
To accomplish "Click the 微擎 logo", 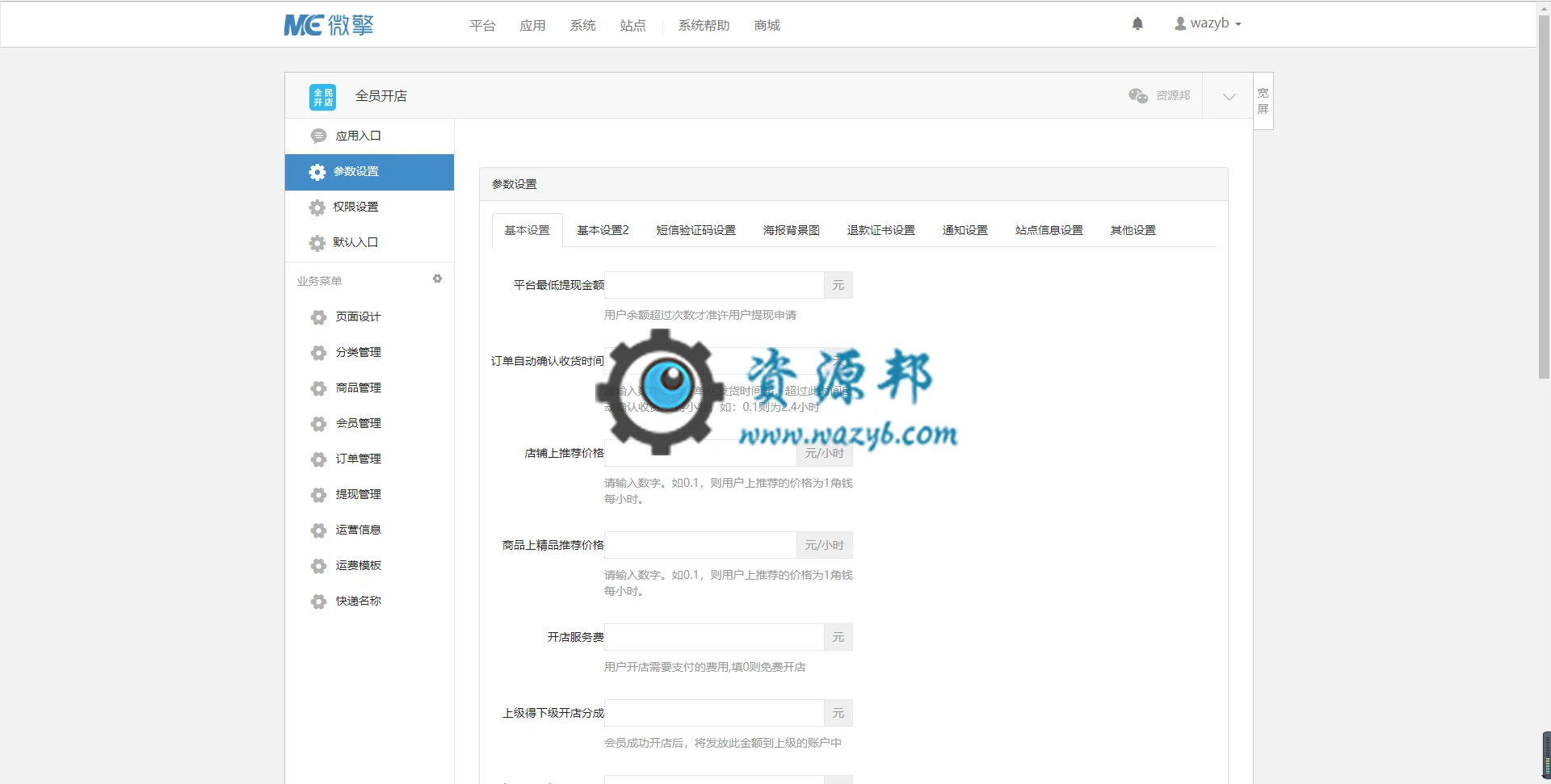I will pyautogui.click(x=329, y=25).
